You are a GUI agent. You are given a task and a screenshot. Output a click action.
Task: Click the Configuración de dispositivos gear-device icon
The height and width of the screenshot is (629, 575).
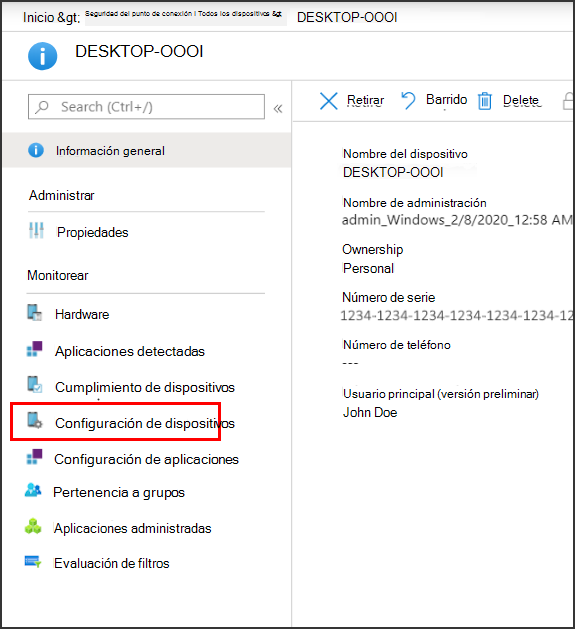35,420
